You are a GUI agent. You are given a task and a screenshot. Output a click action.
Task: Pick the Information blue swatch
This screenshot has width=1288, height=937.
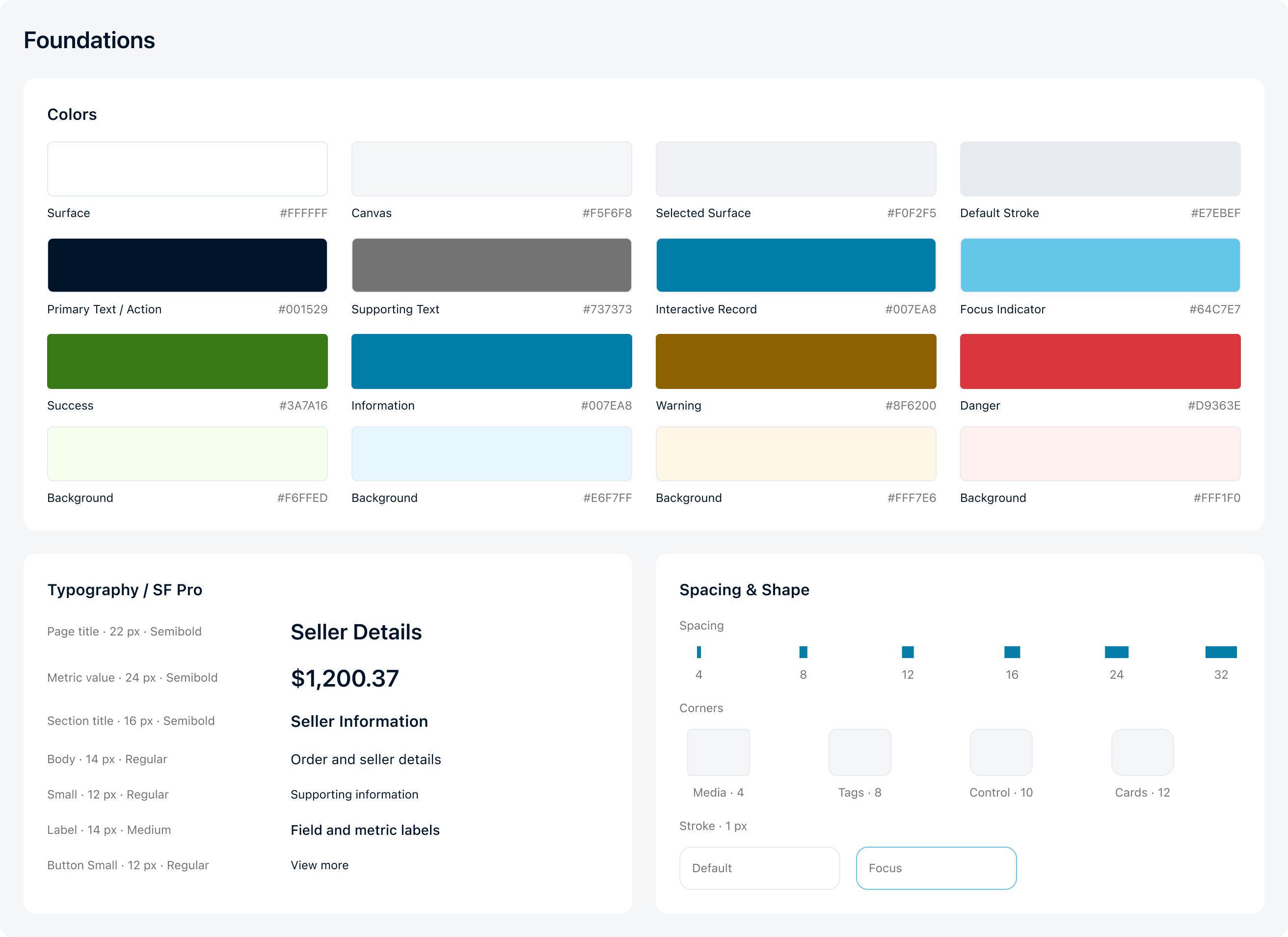(x=492, y=361)
